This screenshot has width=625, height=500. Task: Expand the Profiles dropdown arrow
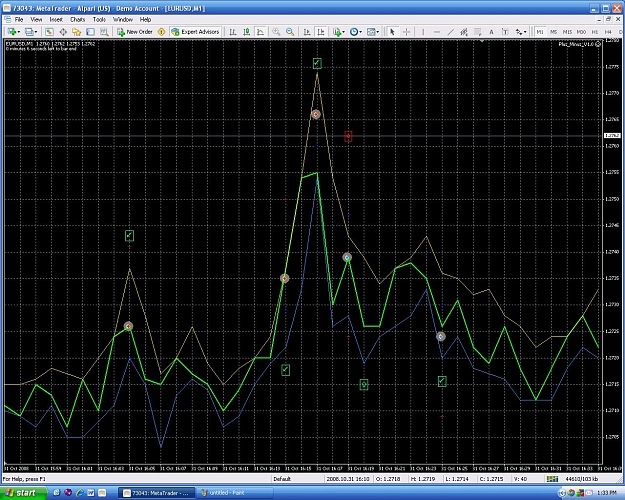coord(36,32)
